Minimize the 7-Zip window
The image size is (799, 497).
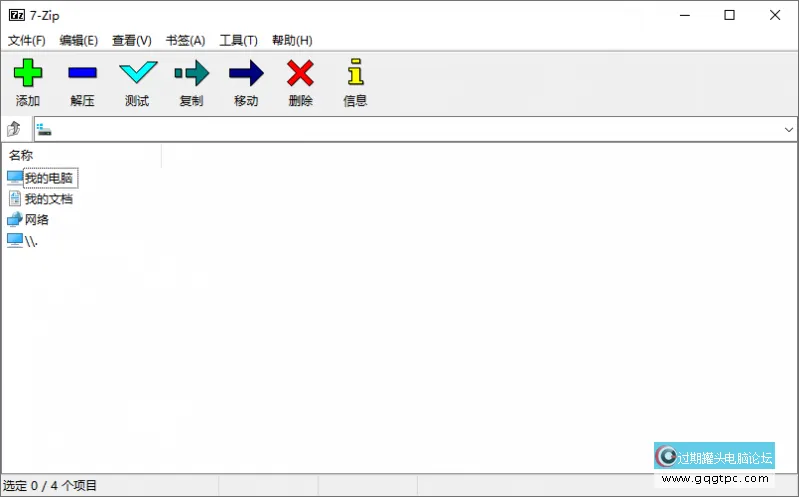pyautogui.click(x=685, y=15)
